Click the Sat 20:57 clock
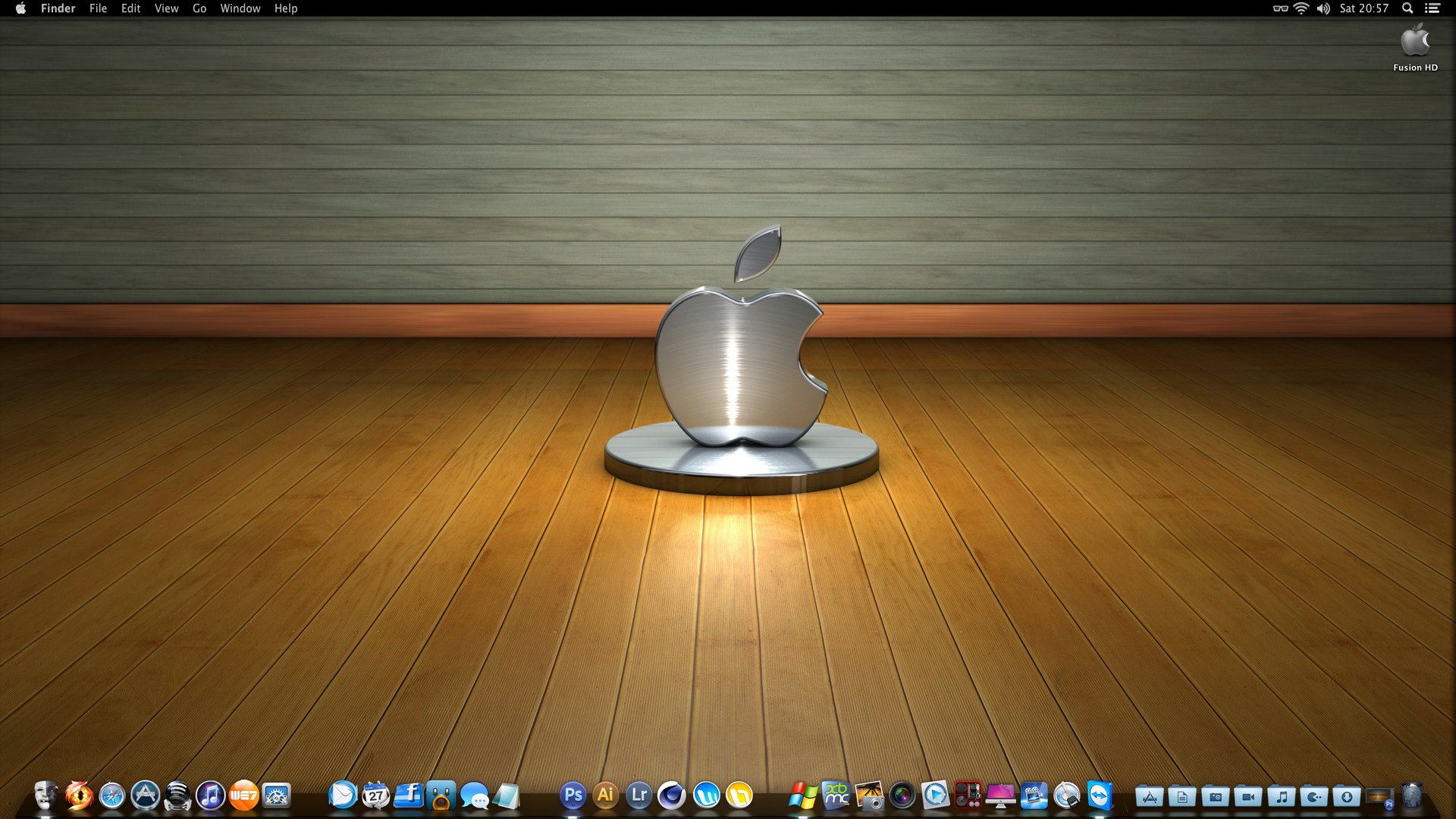 (1364, 8)
